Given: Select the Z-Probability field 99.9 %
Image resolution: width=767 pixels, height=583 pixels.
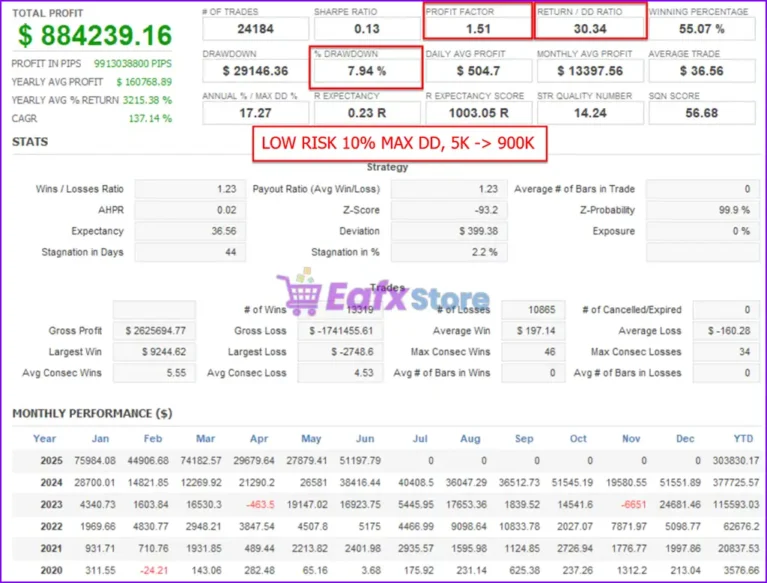Looking at the screenshot, I should (x=702, y=210).
